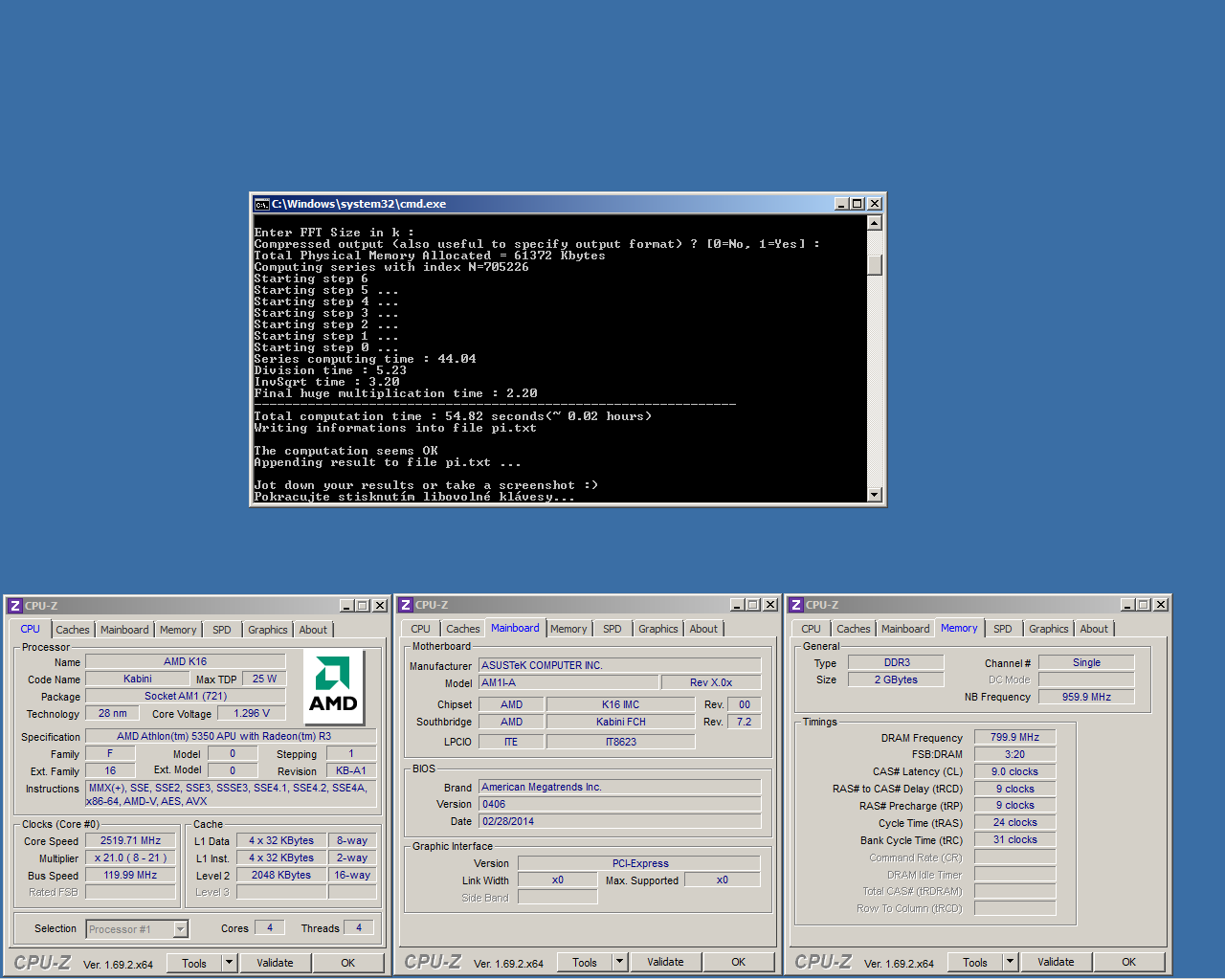Open SPD tab in left window
Viewport: 1225px width, 980px height.
click(x=222, y=630)
